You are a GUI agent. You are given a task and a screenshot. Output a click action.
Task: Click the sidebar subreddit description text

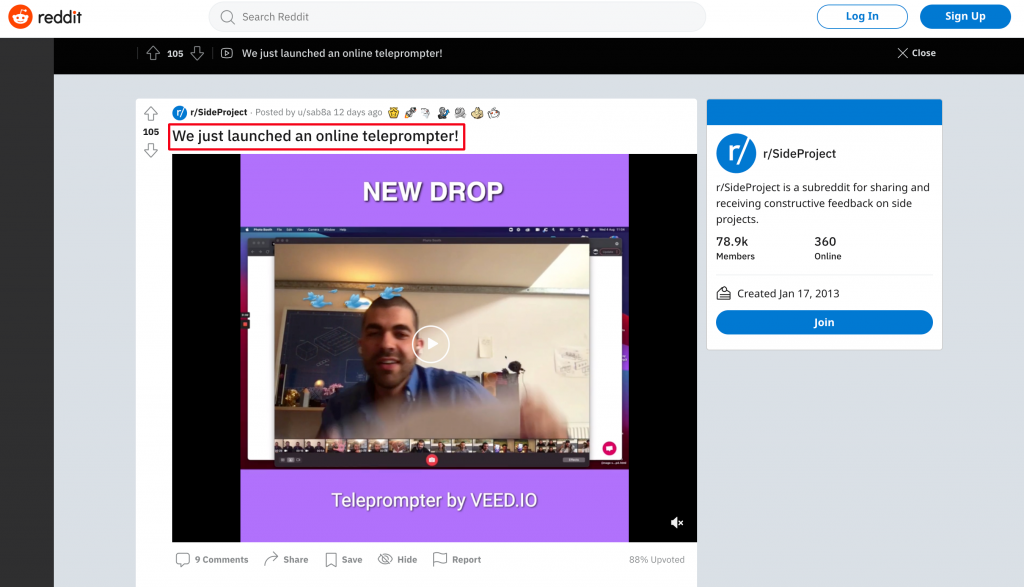[823, 203]
